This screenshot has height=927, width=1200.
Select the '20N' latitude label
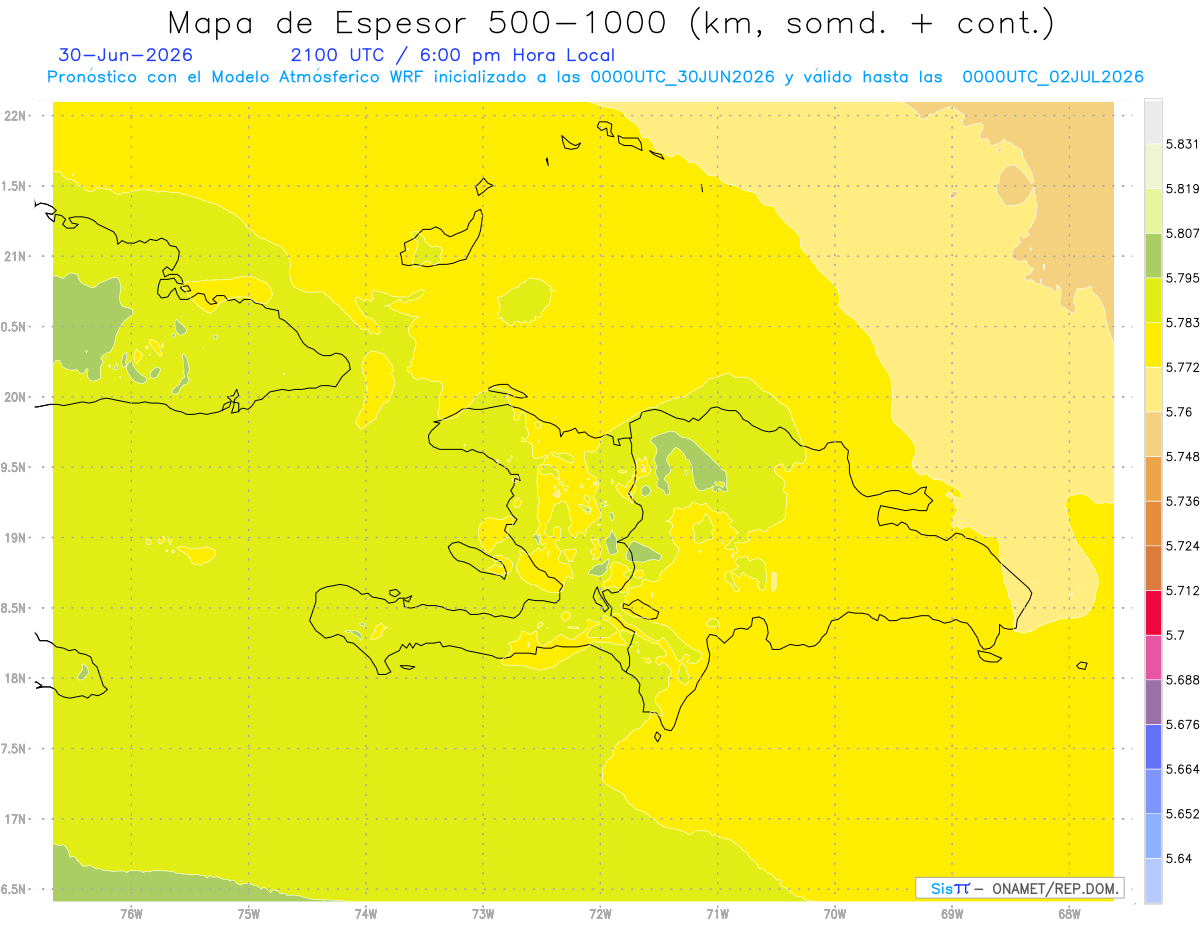pos(15,397)
